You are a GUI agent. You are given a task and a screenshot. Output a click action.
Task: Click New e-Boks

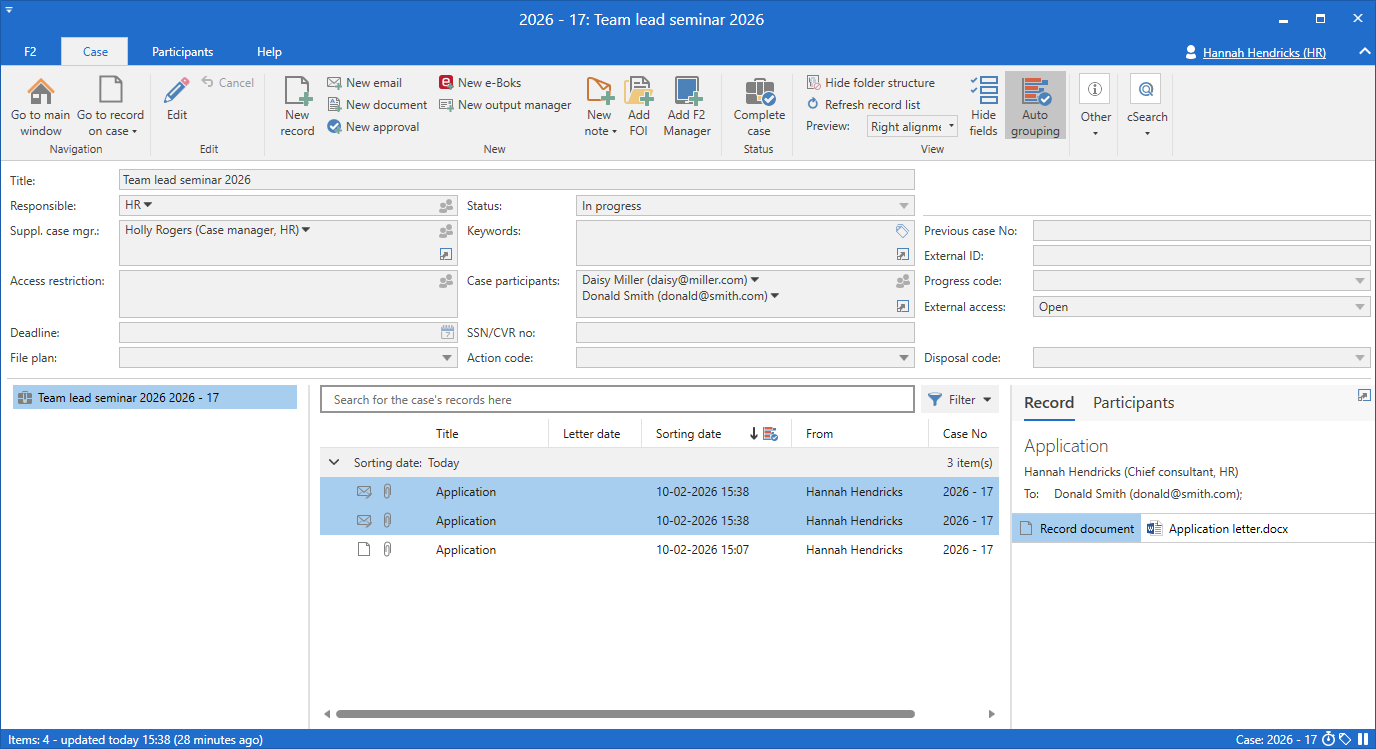(480, 83)
